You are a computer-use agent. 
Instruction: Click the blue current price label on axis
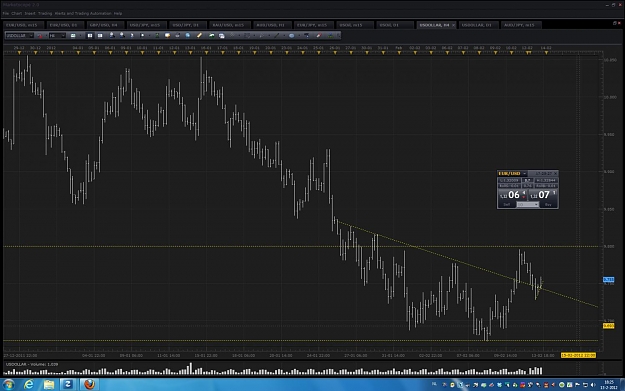[x=608, y=280]
